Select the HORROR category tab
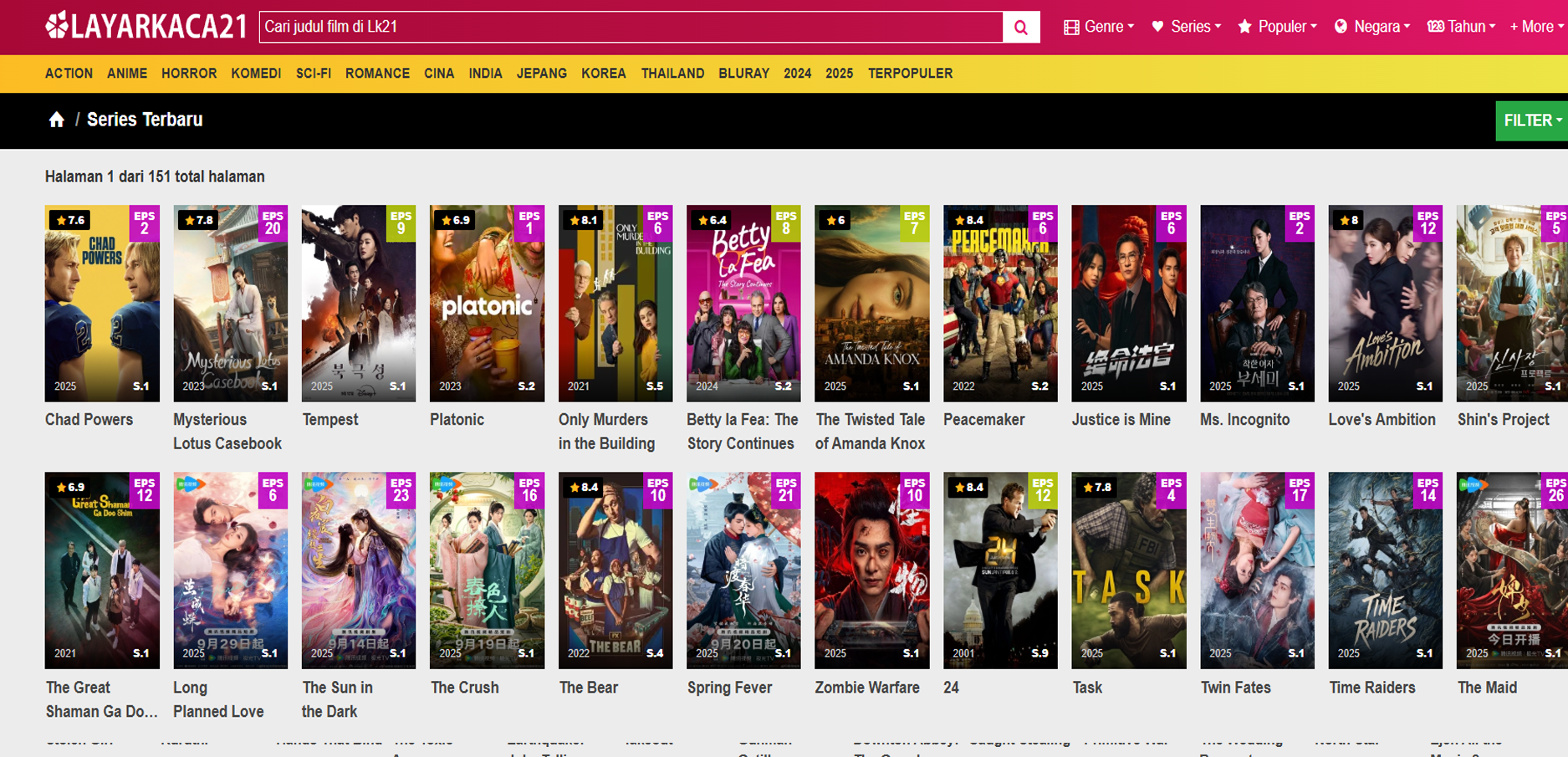Image resolution: width=1568 pixels, height=757 pixels. pyautogui.click(x=189, y=74)
